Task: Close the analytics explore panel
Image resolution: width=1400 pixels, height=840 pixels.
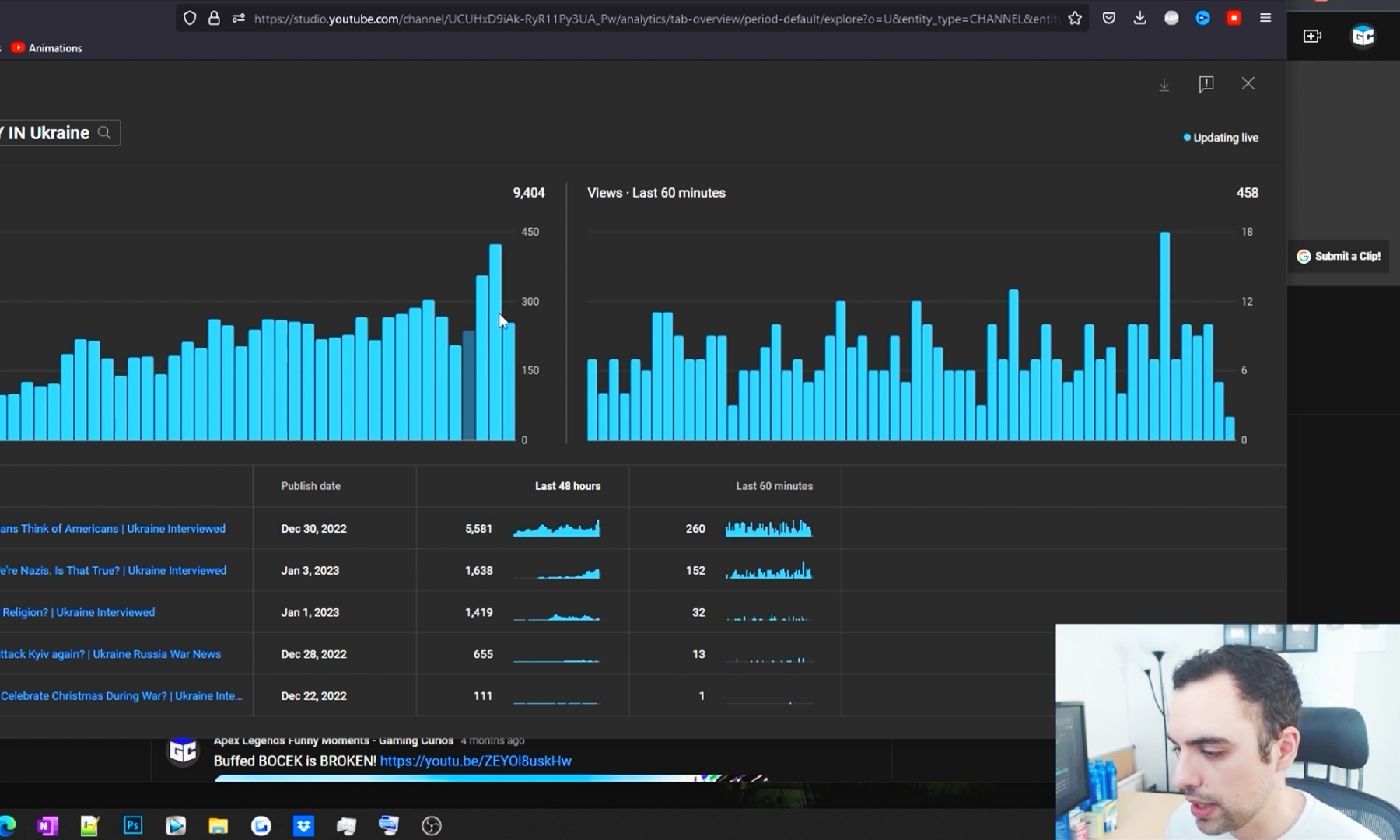Action: [x=1248, y=83]
